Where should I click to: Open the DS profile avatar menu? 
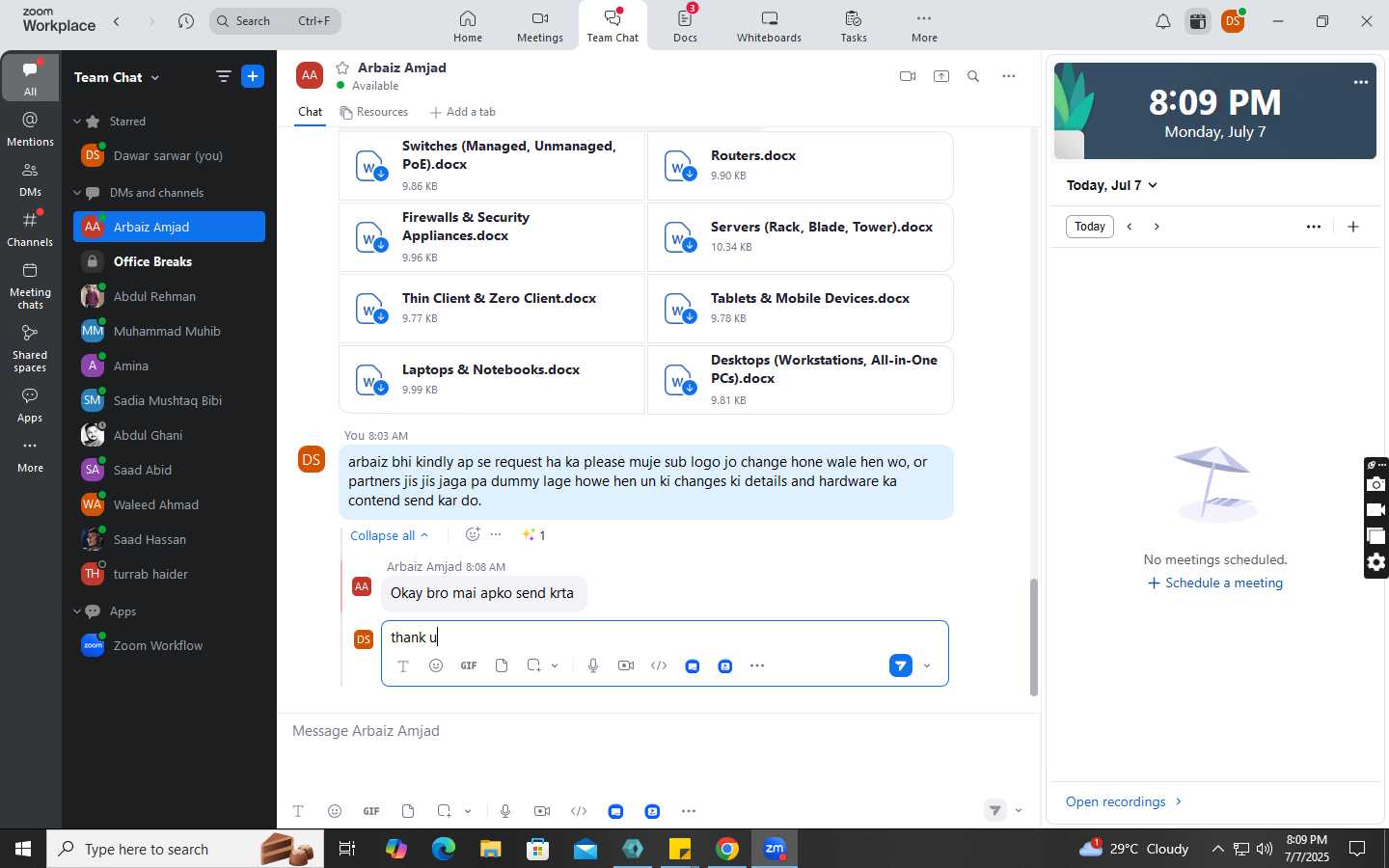tap(1233, 21)
